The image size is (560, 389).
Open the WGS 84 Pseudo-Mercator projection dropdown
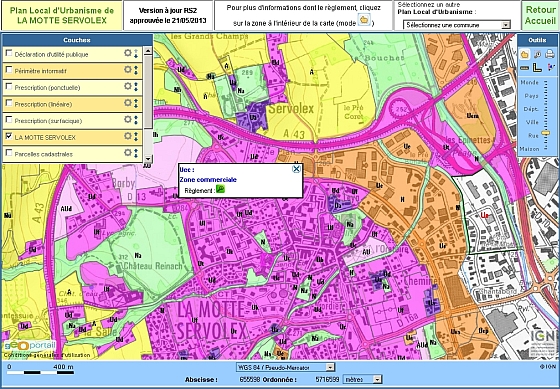[285, 367]
